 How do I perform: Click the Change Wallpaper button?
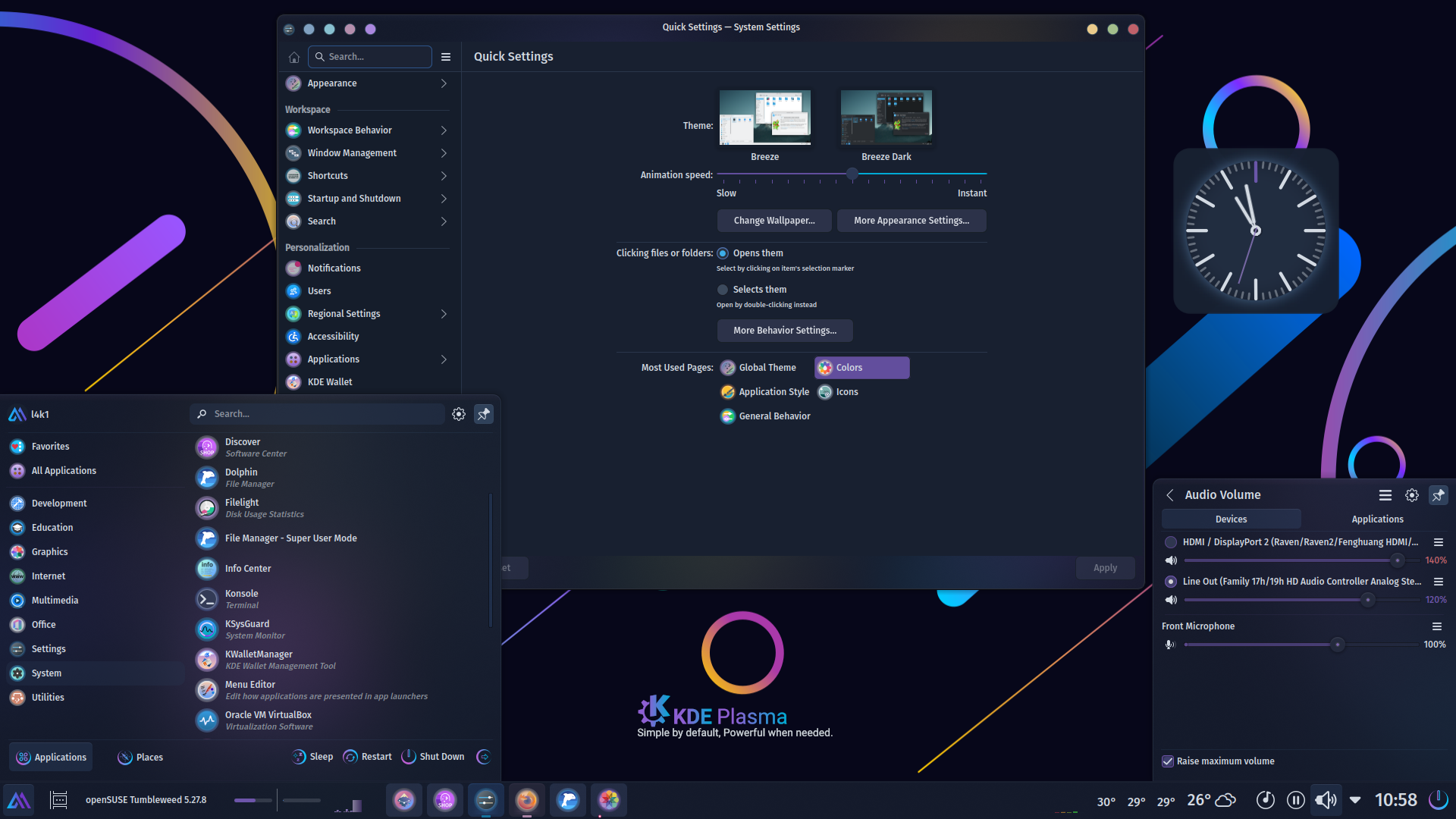tap(774, 221)
